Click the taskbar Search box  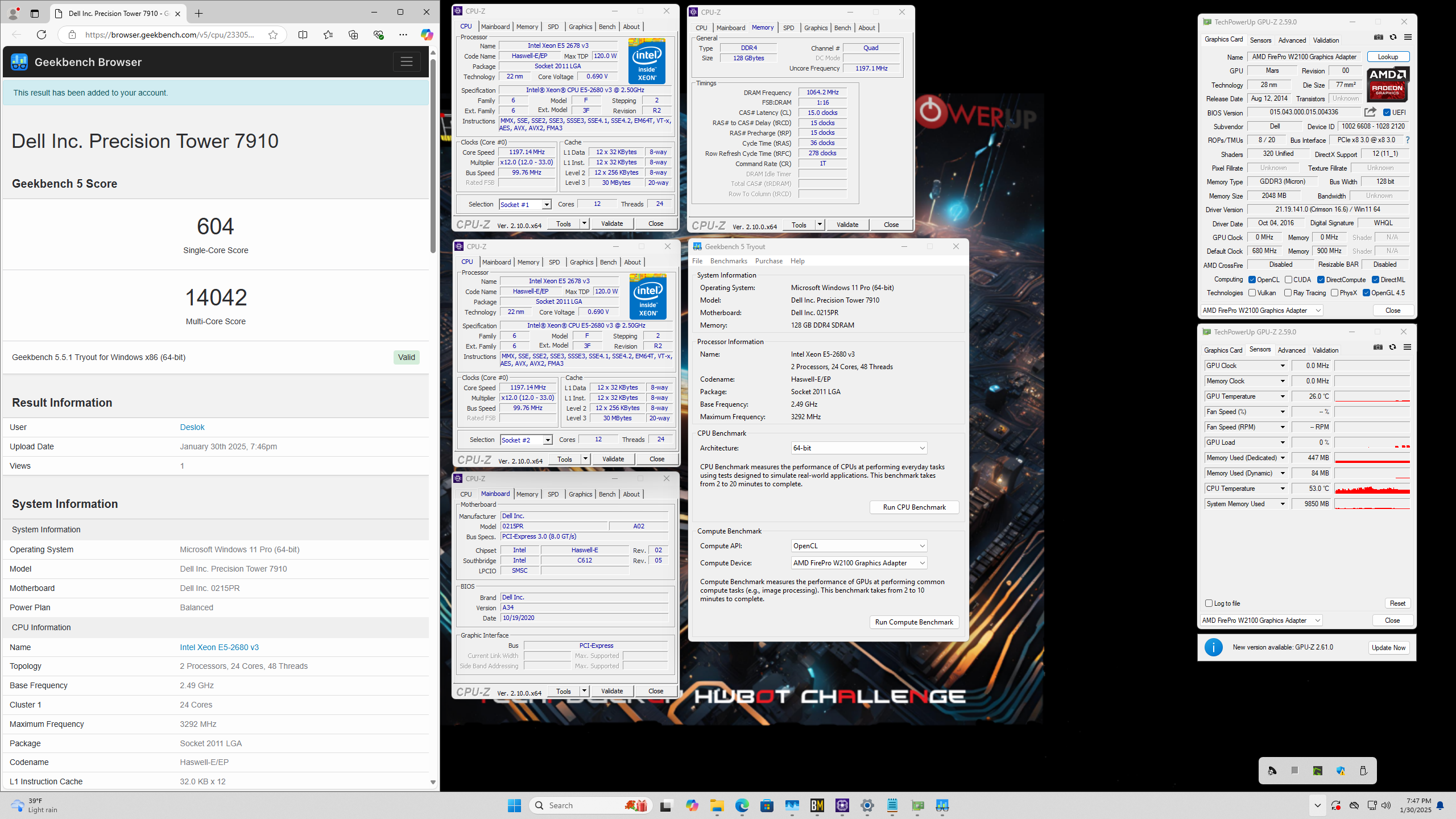click(x=591, y=805)
